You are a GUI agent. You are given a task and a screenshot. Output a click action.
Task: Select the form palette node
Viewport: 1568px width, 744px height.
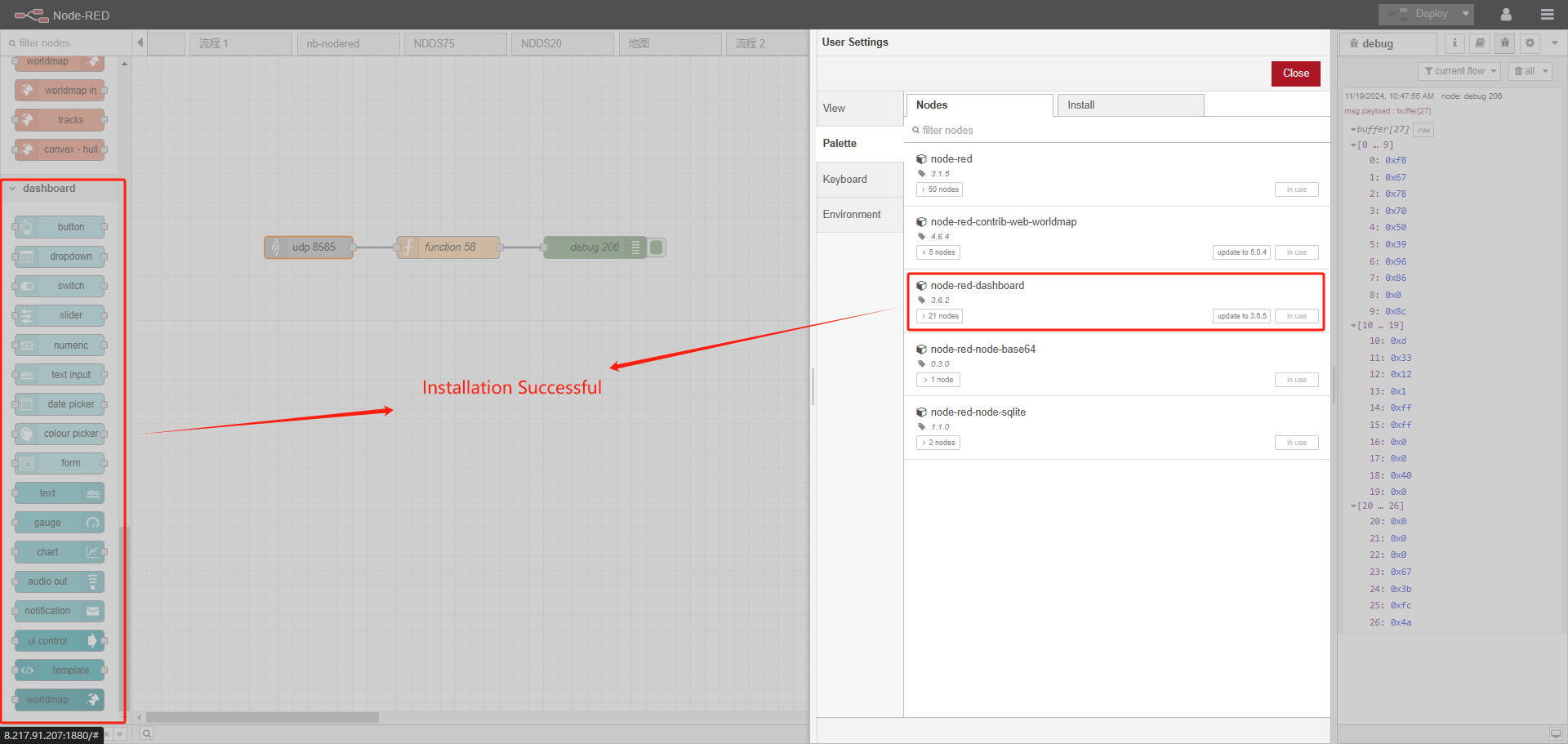point(60,463)
